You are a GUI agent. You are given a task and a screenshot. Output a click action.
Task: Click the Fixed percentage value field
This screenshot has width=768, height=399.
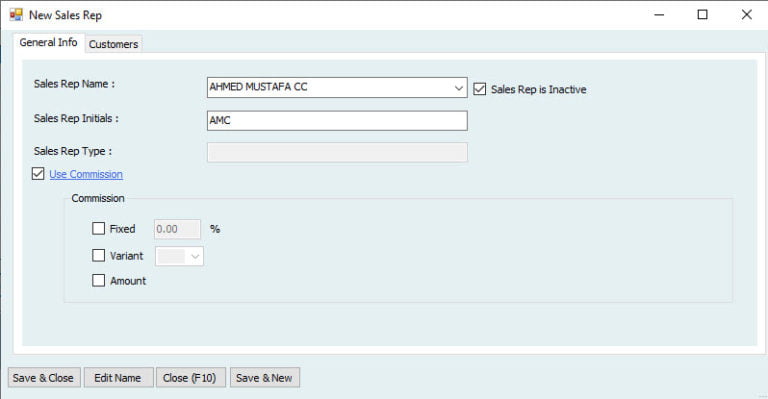[x=177, y=229]
